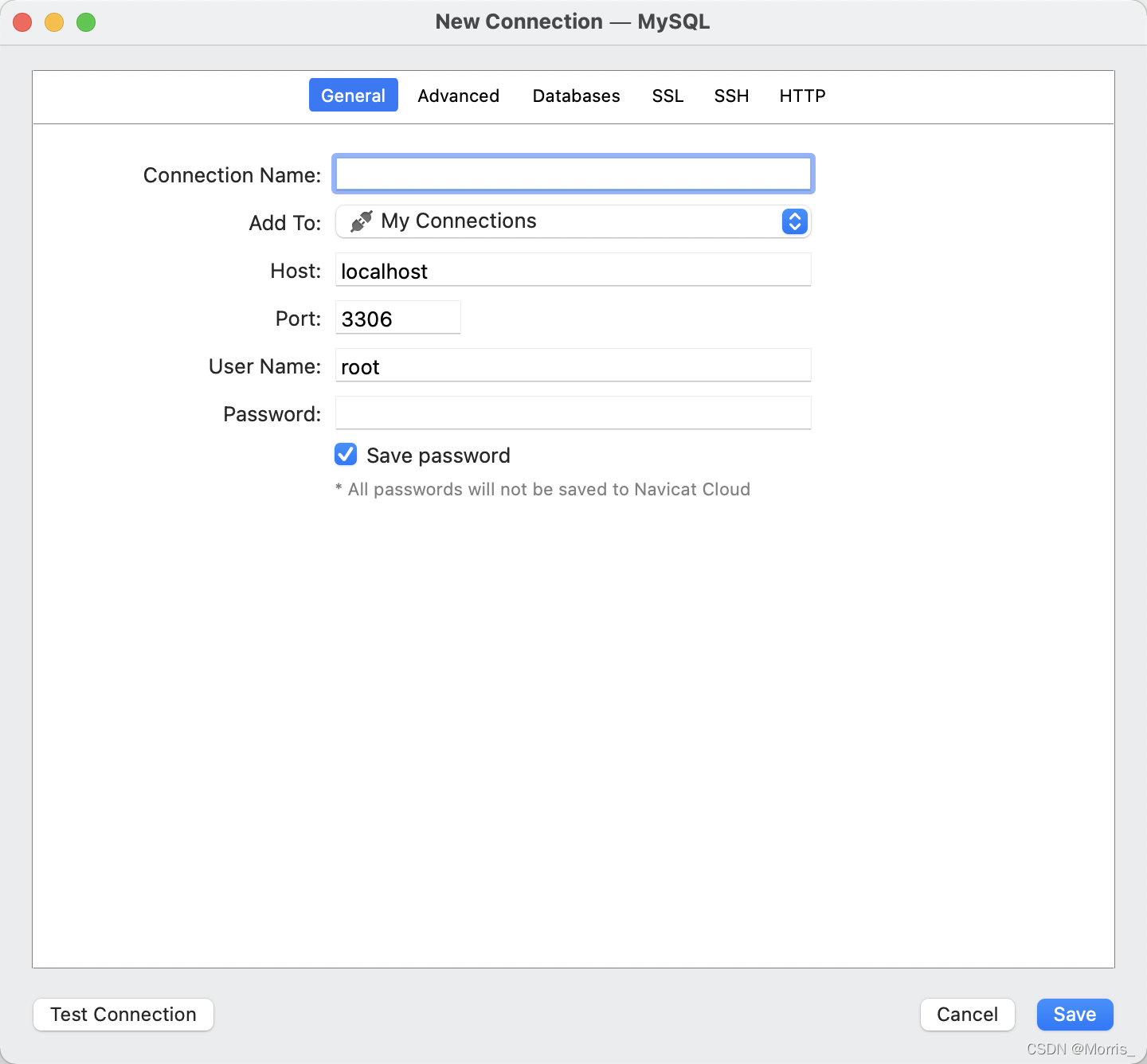Go to the HTTP tab
The height and width of the screenshot is (1064, 1147).
[x=802, y=96]
